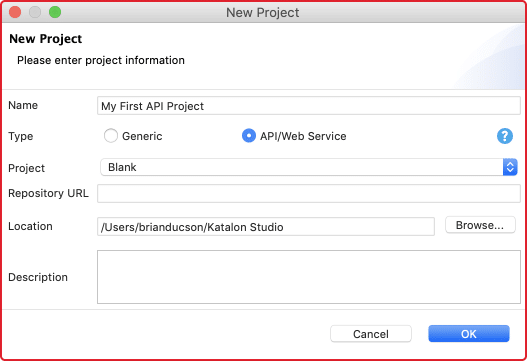Click the blue help question mark icon

(x=504, y=136)
